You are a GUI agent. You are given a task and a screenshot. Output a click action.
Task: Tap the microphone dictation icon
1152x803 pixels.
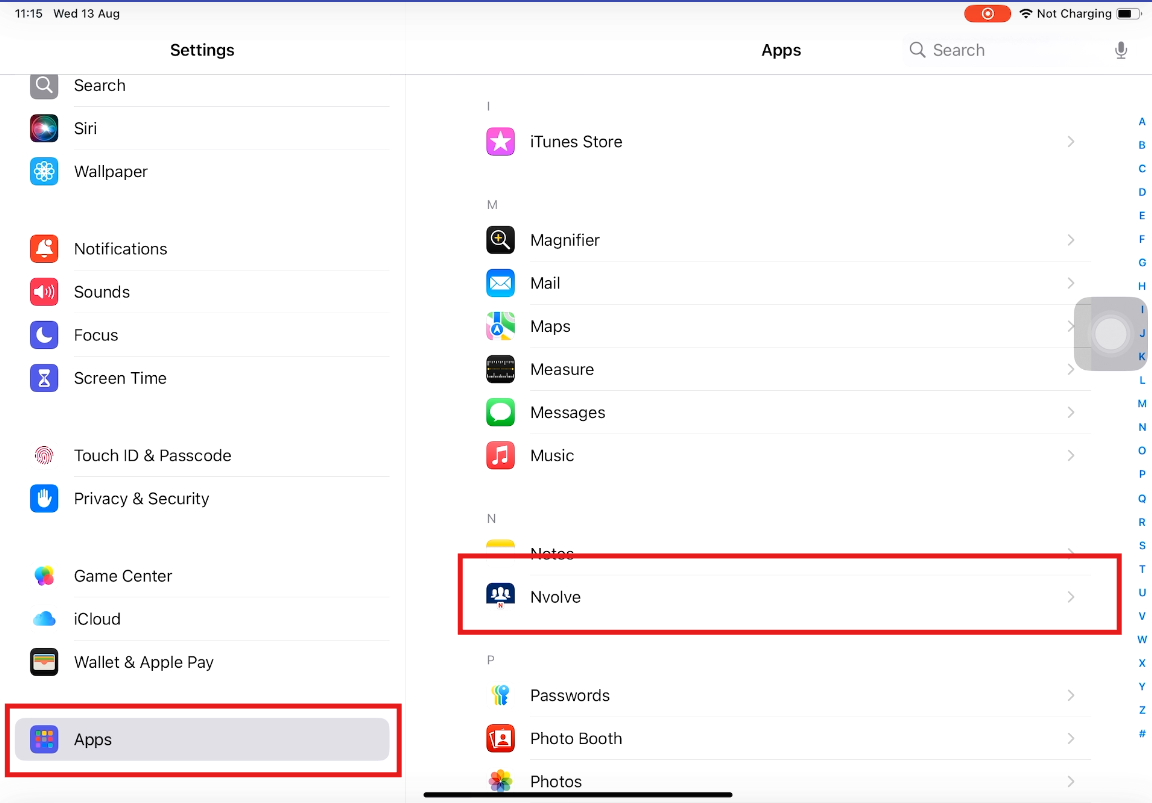coord(1121,50)
